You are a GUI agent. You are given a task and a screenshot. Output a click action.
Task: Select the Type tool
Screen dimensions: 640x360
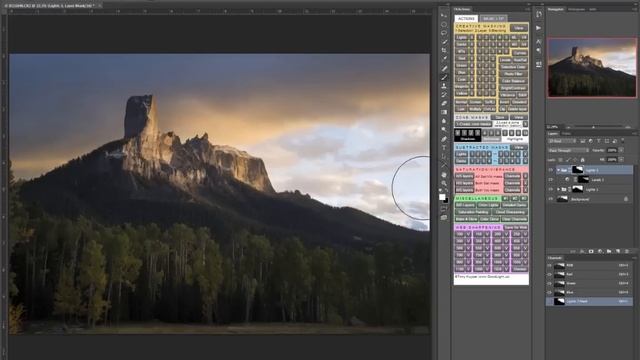click(x=444, y=147)
